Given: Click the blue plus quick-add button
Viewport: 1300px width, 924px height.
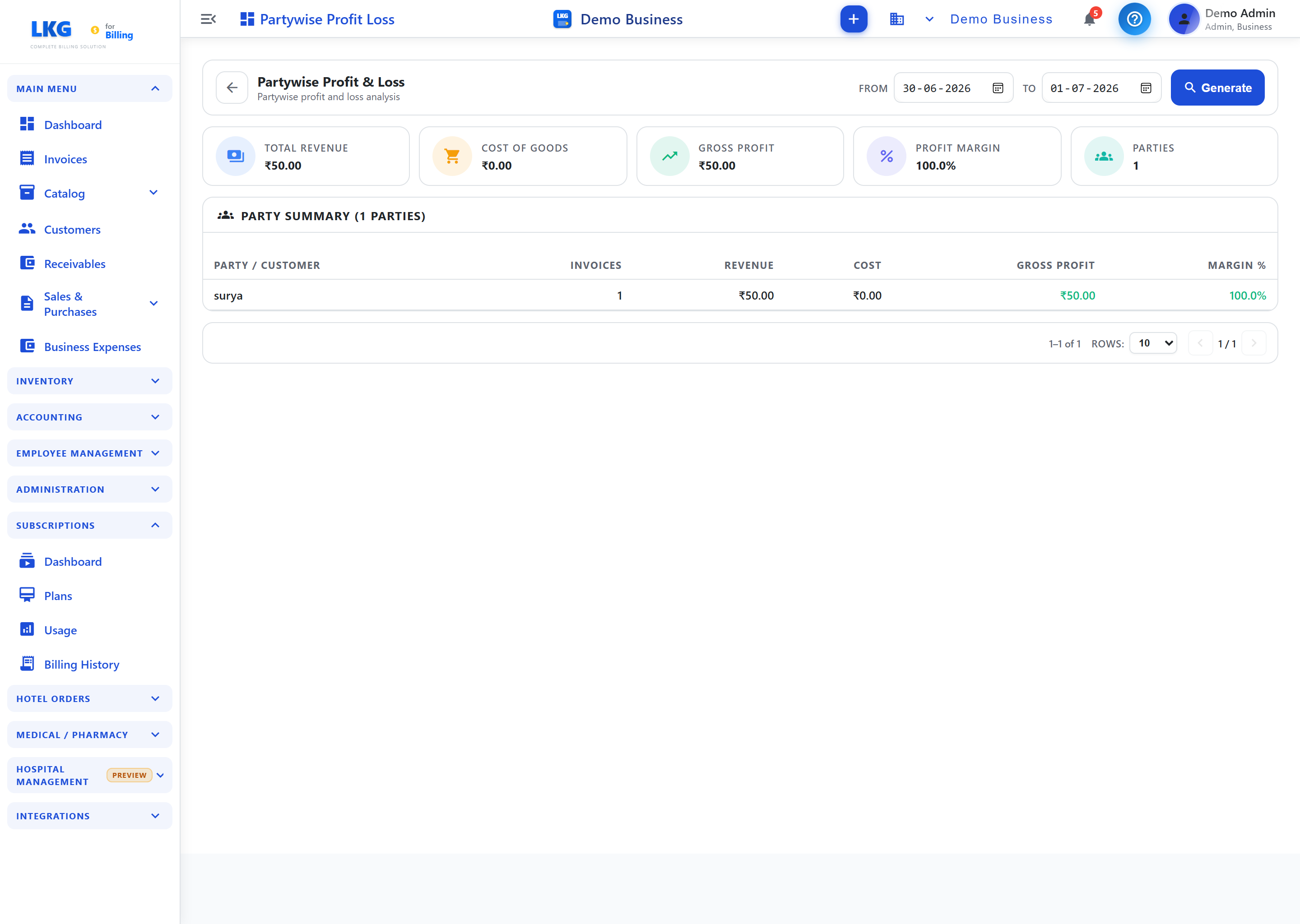Looking at the screenshot, I should pos(854,19).
